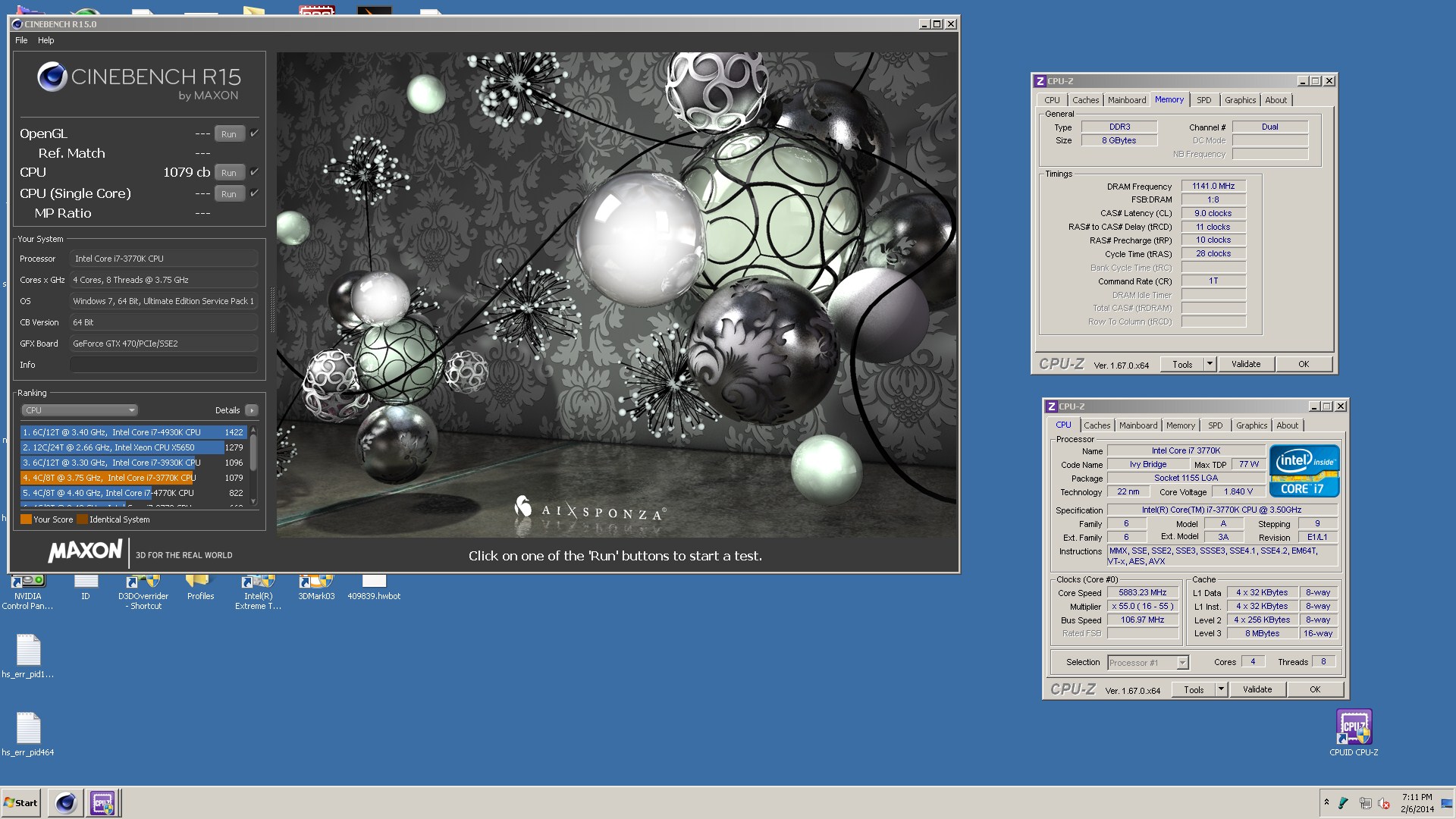Click orange Your Score color swatch

[x=26, y=519]
